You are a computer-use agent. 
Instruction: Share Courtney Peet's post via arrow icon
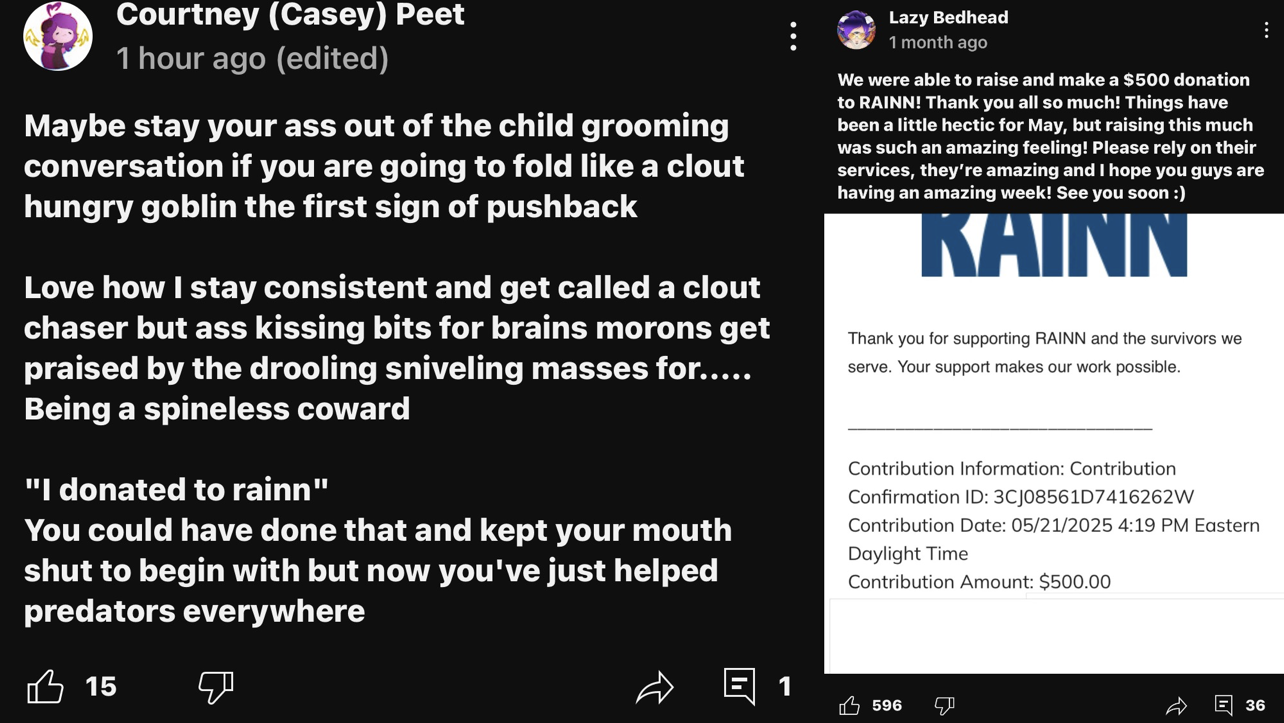coord(655,687)
